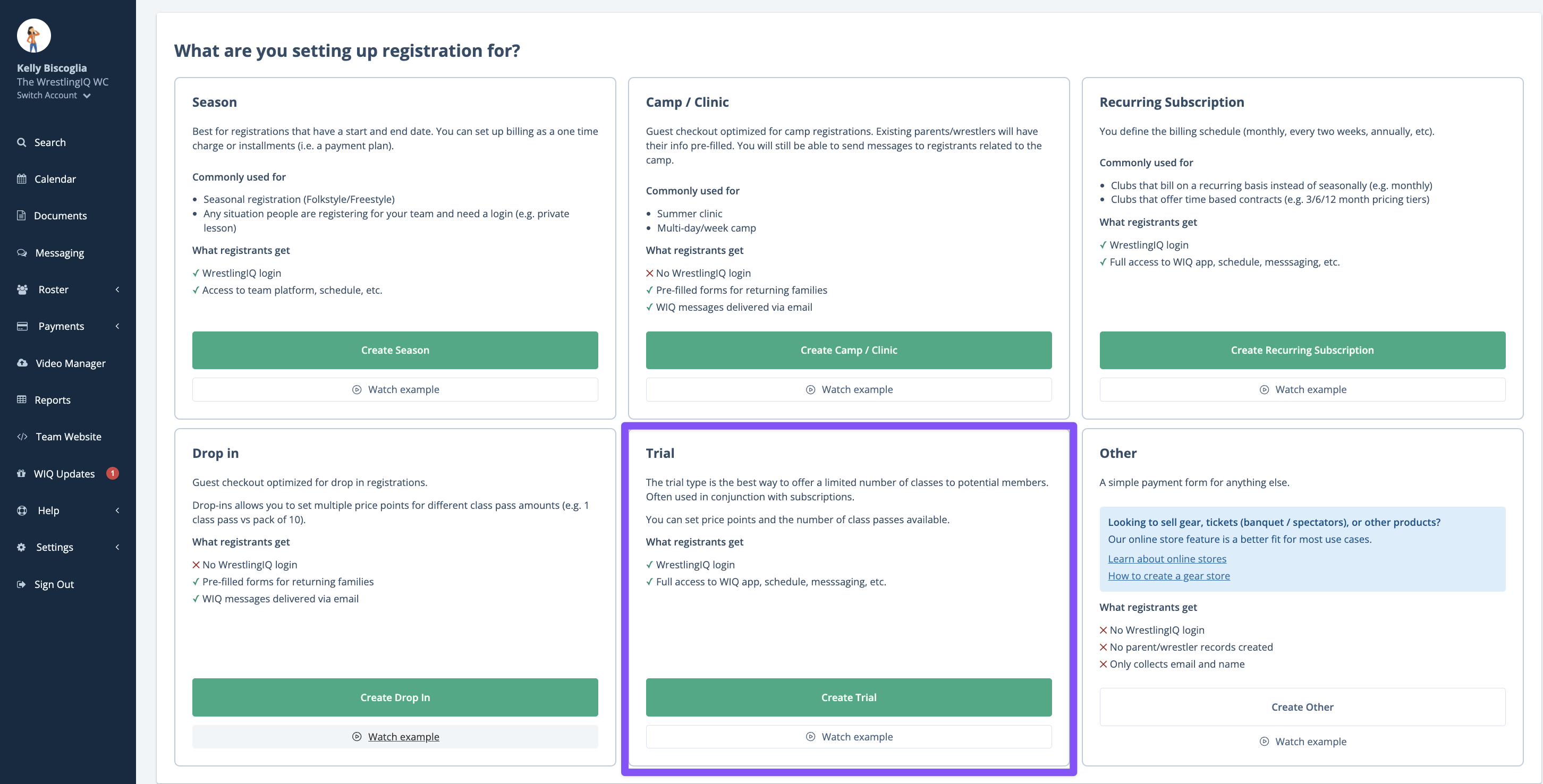
Task: Expand the Help menu item
Action: [x=48, y=510]
